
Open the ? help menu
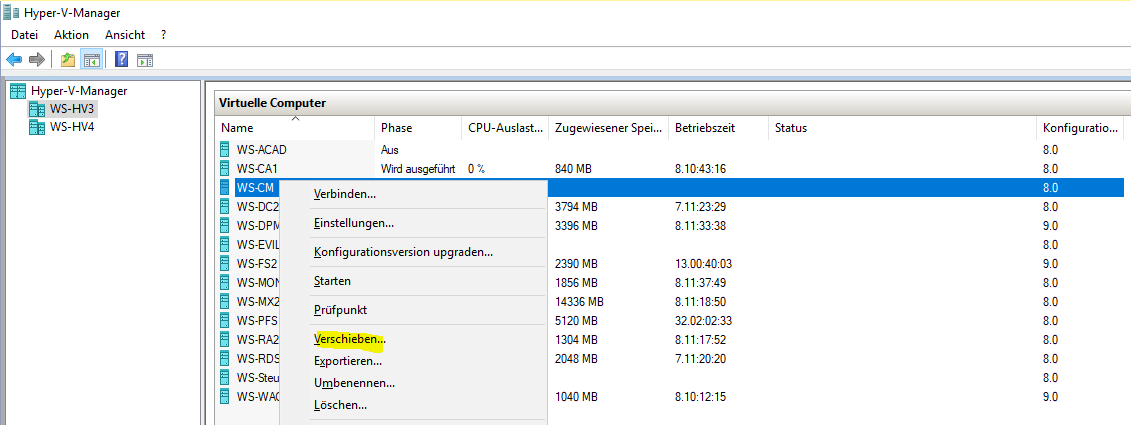tap(164, 35)
